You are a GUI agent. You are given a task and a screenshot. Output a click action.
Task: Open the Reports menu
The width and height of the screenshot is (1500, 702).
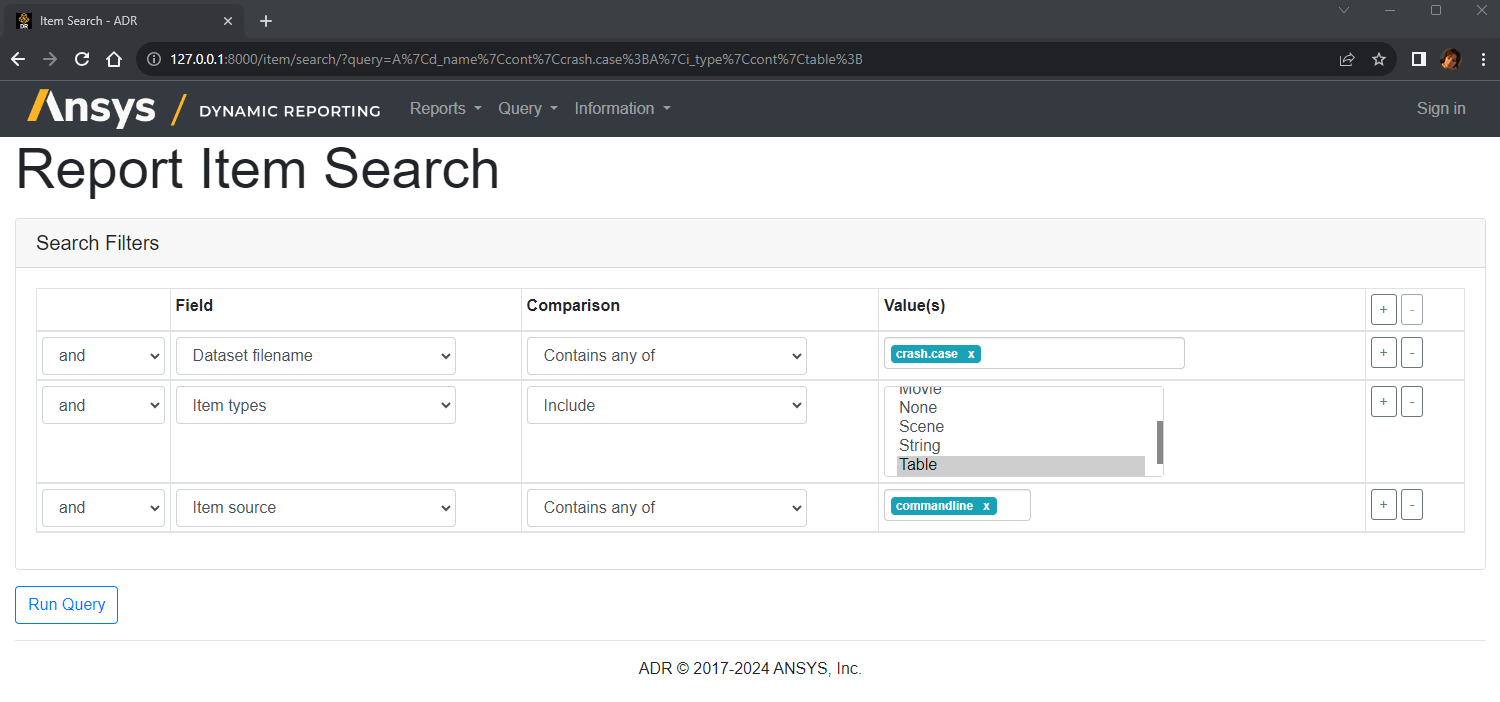point(445,108)
